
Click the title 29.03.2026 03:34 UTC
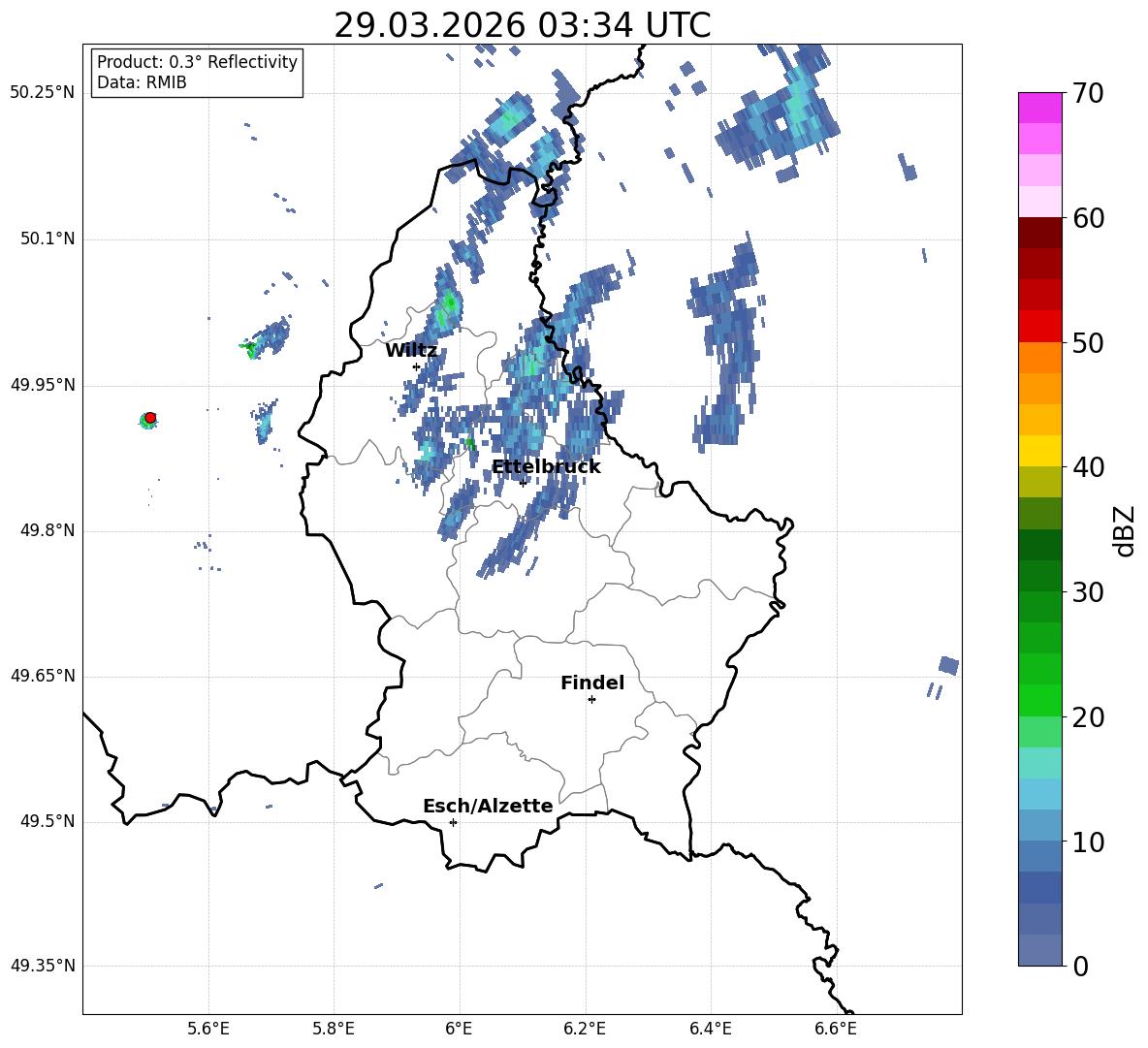(x=522, y=25)
